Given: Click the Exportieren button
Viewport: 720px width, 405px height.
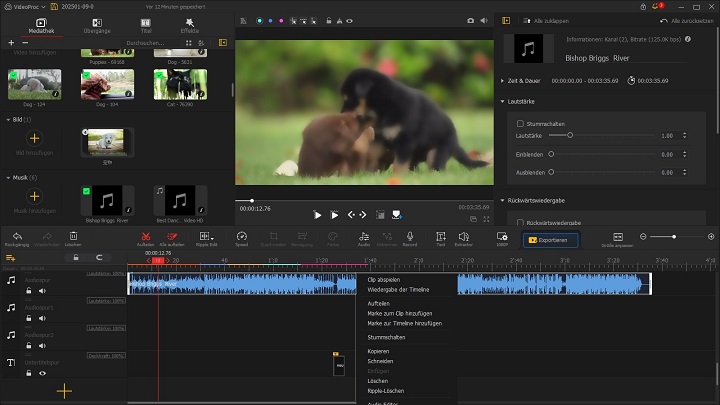Looking at the screenshot, I should pos(551,240).
